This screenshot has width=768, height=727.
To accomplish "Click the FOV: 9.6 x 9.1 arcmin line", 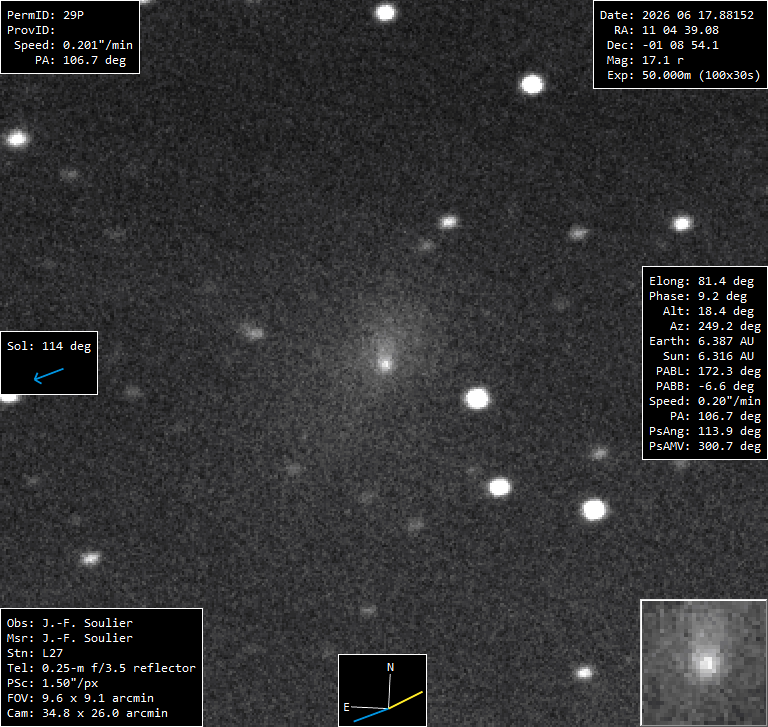I will 80,698.
